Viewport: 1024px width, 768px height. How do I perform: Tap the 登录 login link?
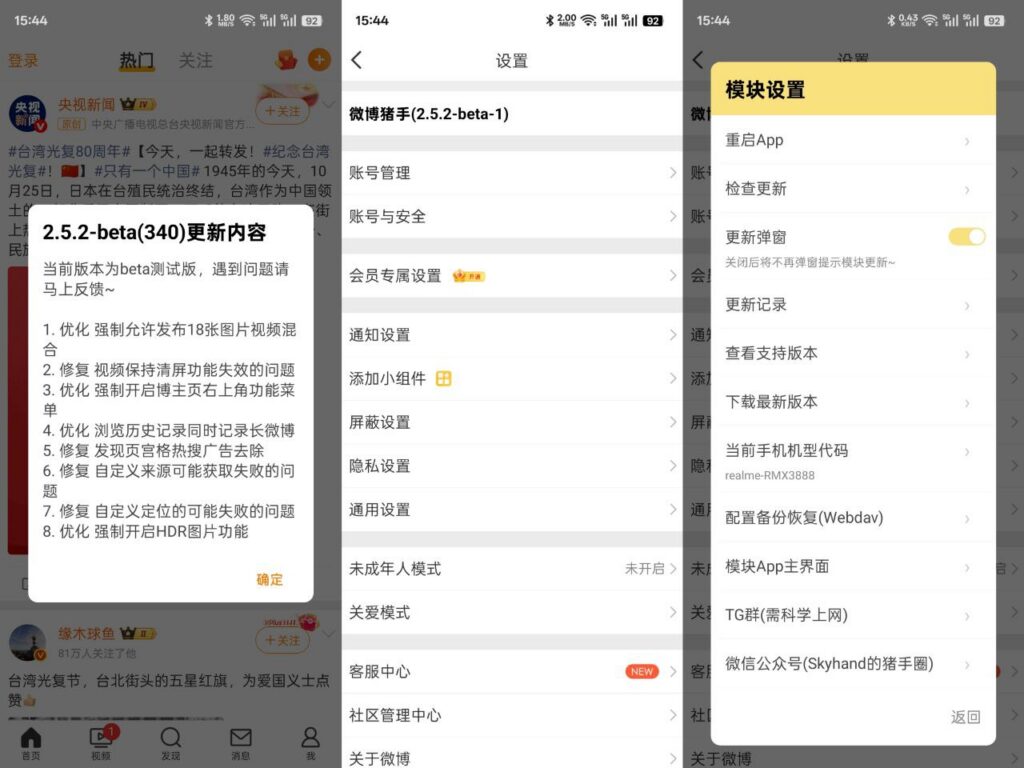[23, 61]
